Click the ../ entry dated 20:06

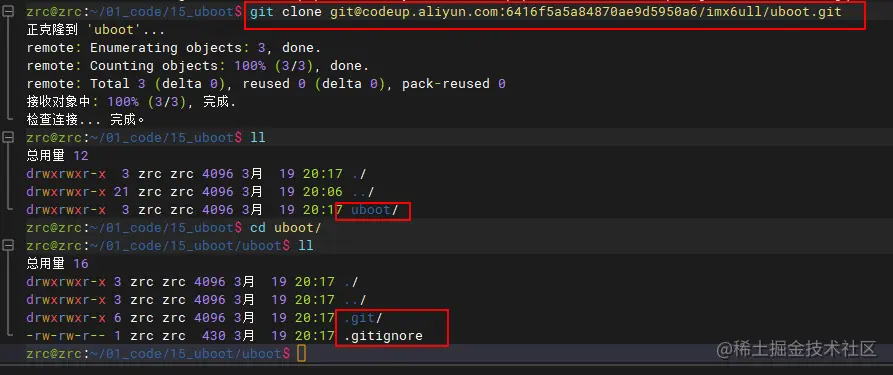point(363,191)
